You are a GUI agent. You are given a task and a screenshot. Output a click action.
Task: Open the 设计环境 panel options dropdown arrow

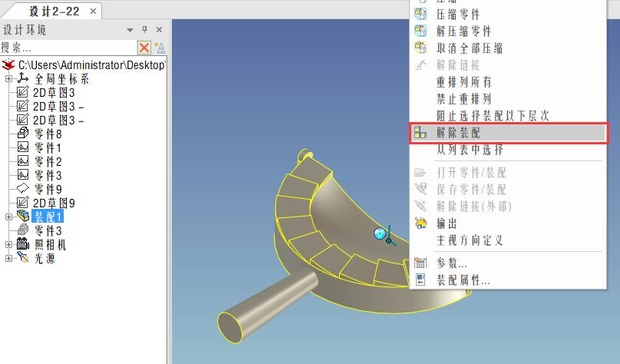coord(130,30)
